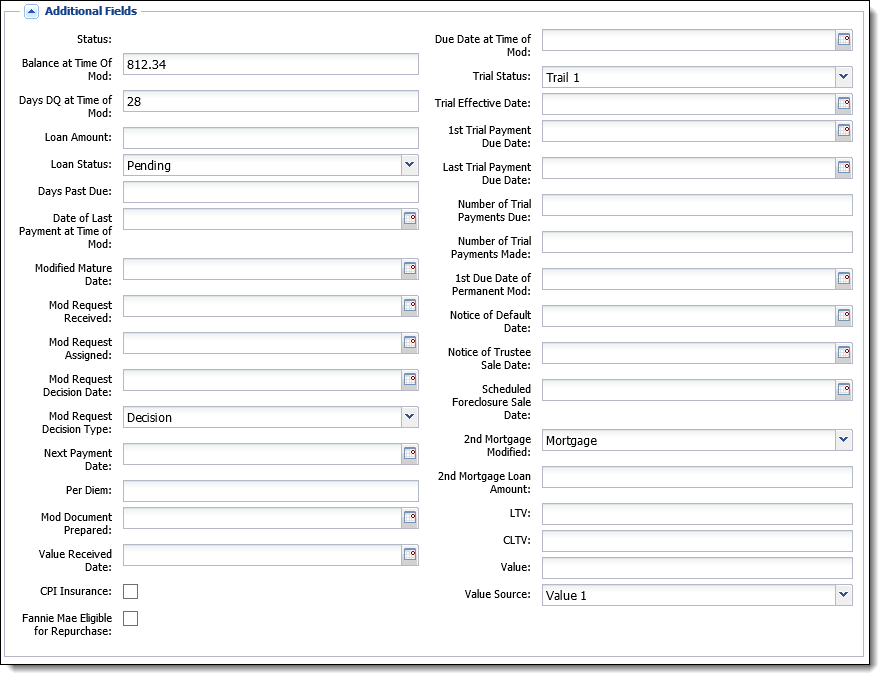Open calendar for 1st Due Date of Permanent Mod
Viewport: 885px width, 680px height.
(844, 278)
